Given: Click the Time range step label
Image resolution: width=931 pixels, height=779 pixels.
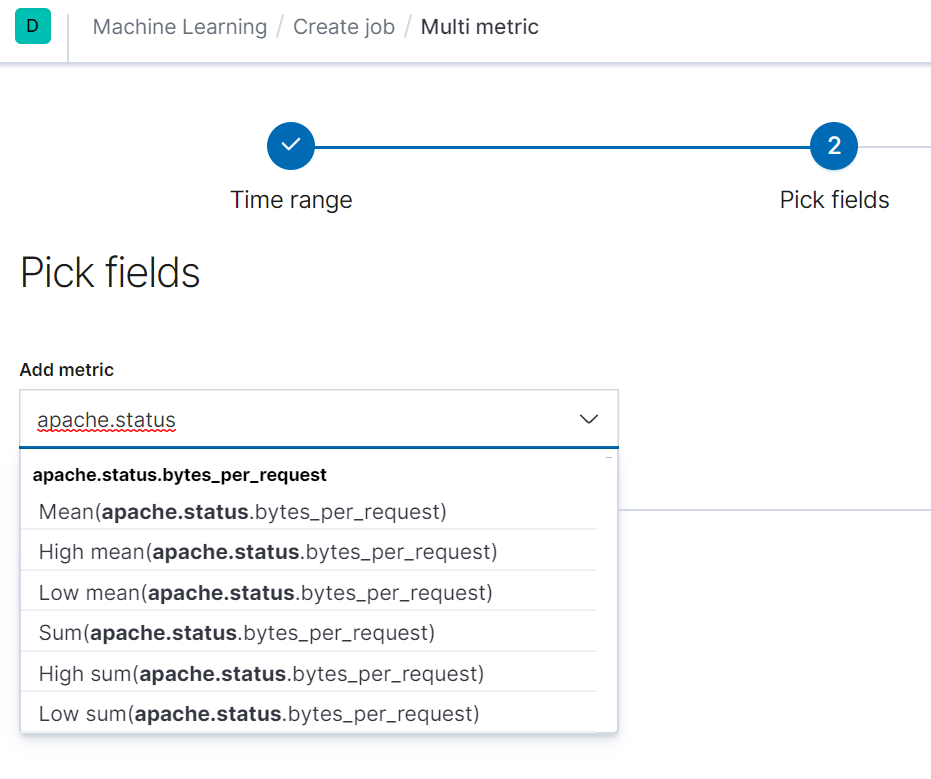Looking at the screenshot, I should click(x=291, y=200).
